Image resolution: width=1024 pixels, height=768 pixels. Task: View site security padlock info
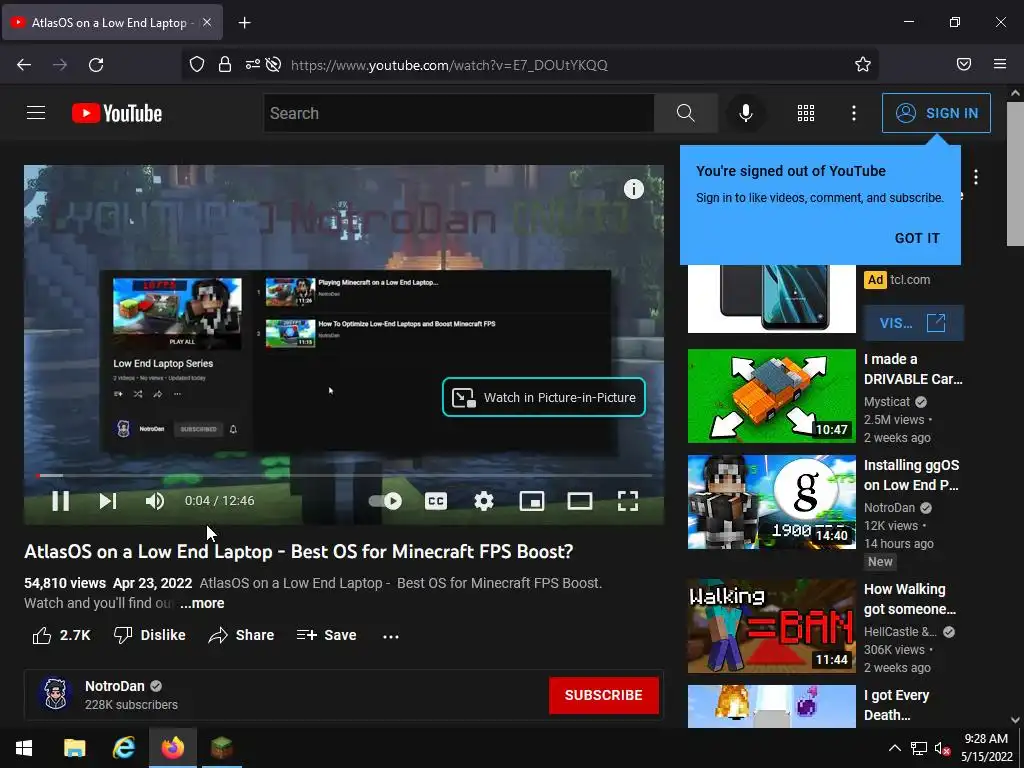225,64
